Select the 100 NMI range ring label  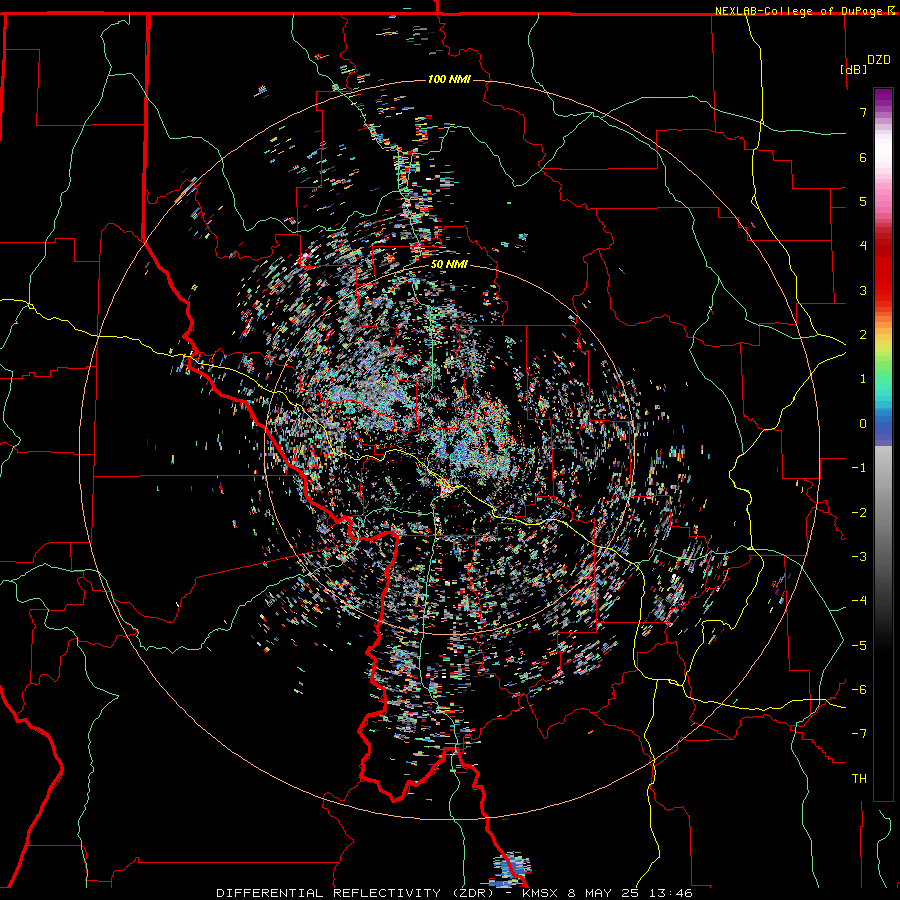[449, 79]
